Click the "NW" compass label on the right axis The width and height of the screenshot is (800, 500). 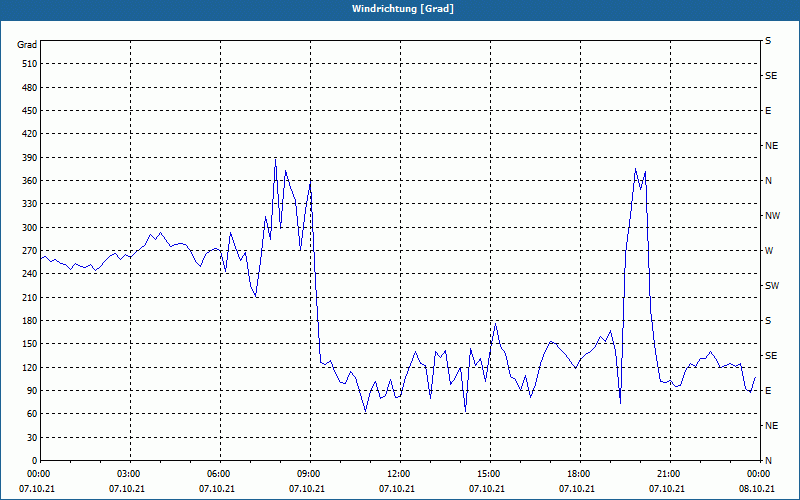click(x=772, y=216)
